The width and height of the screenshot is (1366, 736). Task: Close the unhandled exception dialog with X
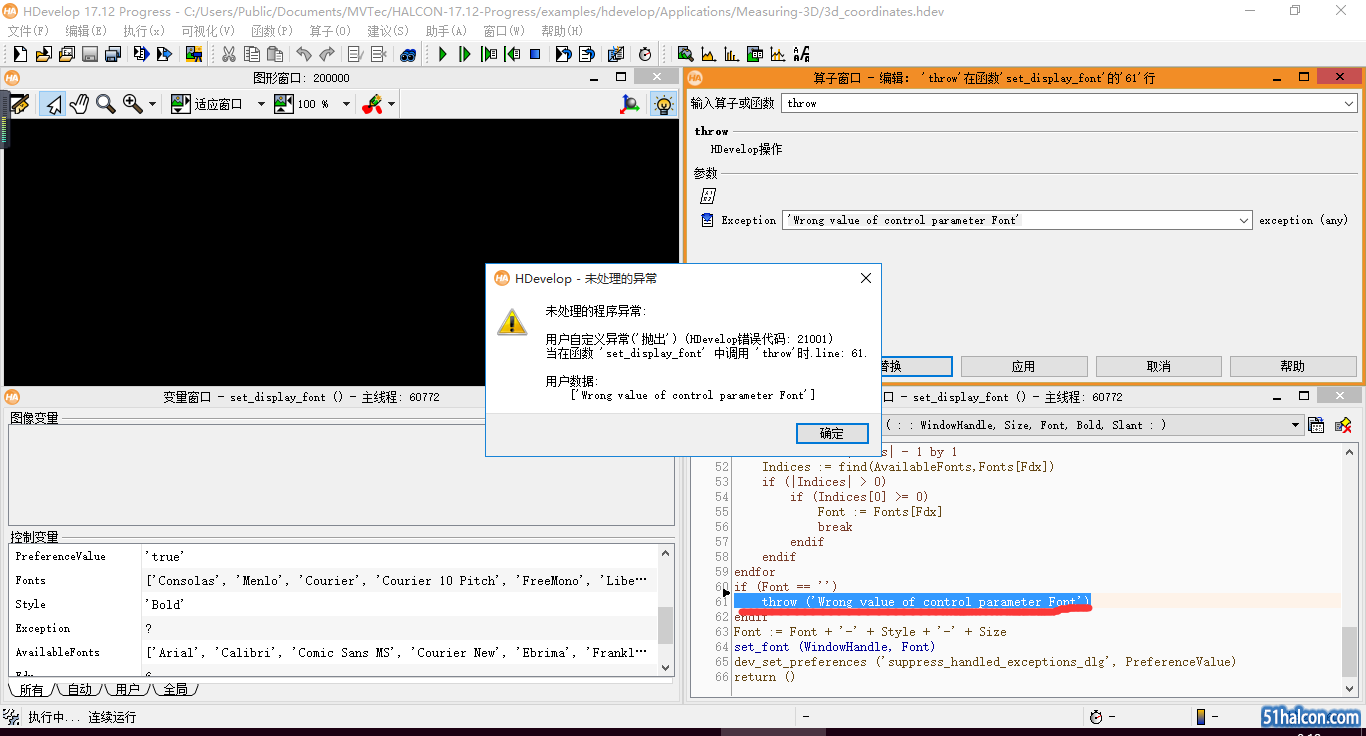(866, 278)
